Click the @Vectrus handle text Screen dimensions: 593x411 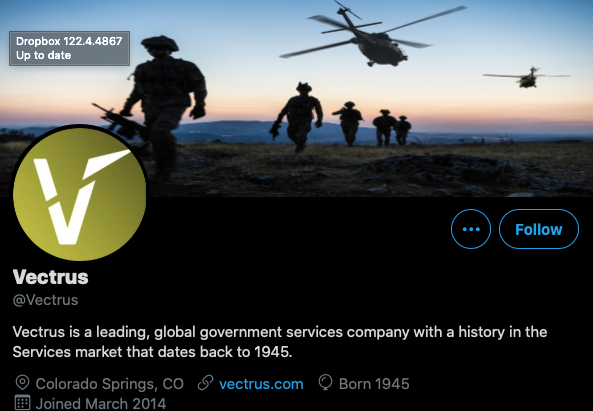(45, 300)
